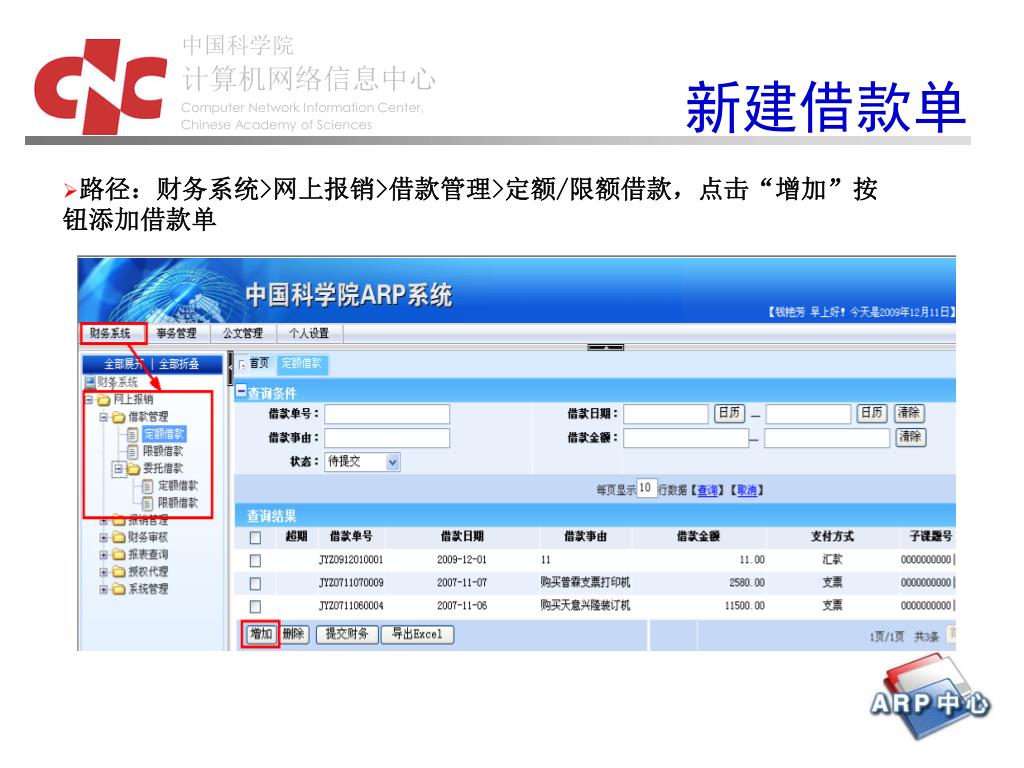
Task: Click the 借款金额 column header
Action: (x=698, y=536)
